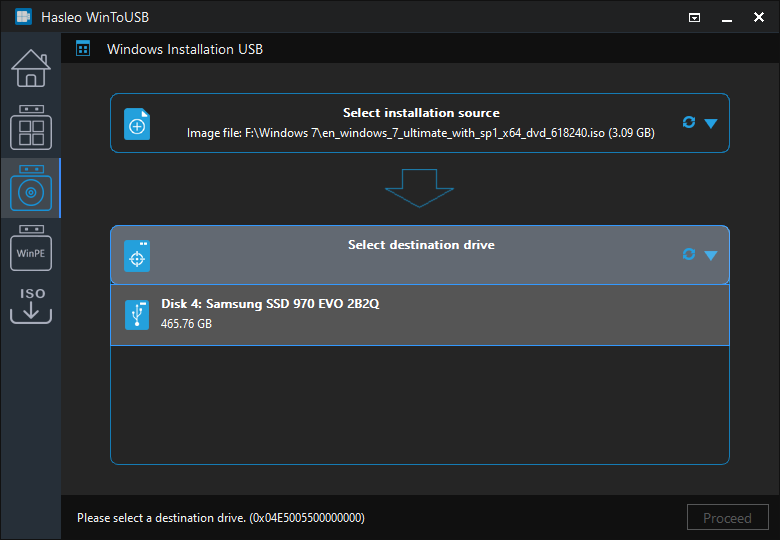Image resolution: width=780 pixels, height=540 pixels.
Task: Open the ISO download sidebar icon
Action: (31, 306)
